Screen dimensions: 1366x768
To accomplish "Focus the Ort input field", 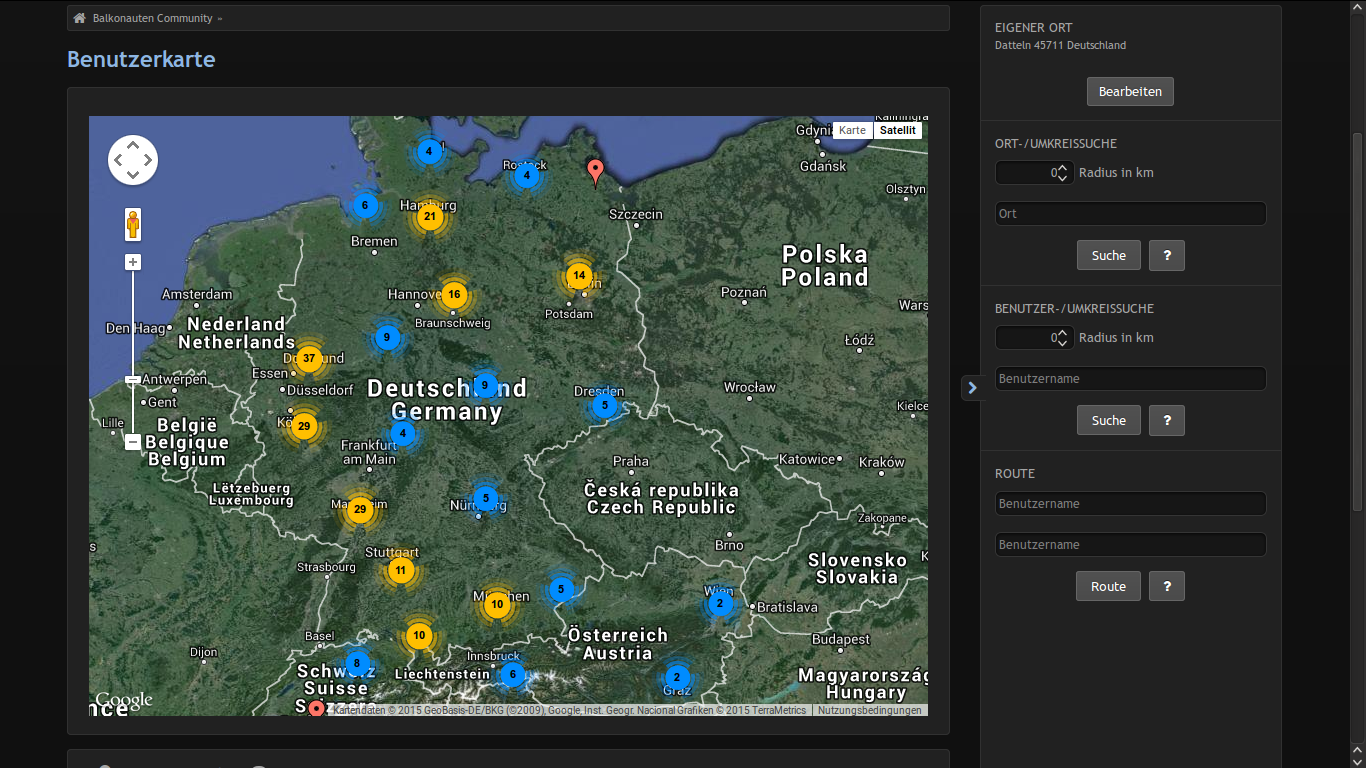I will tap(1130, 213).
